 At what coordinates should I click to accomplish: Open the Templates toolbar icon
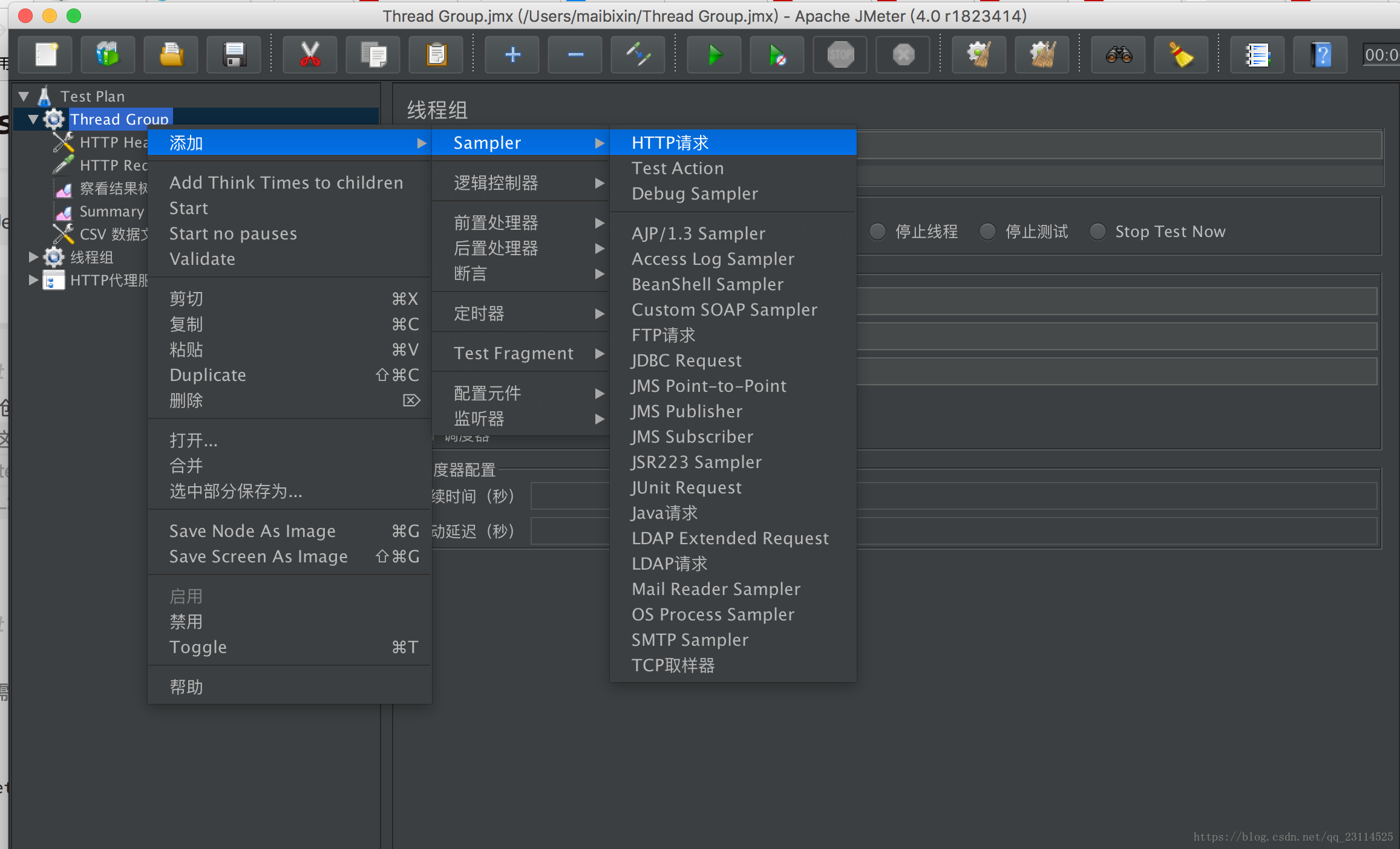coord(109,55)
